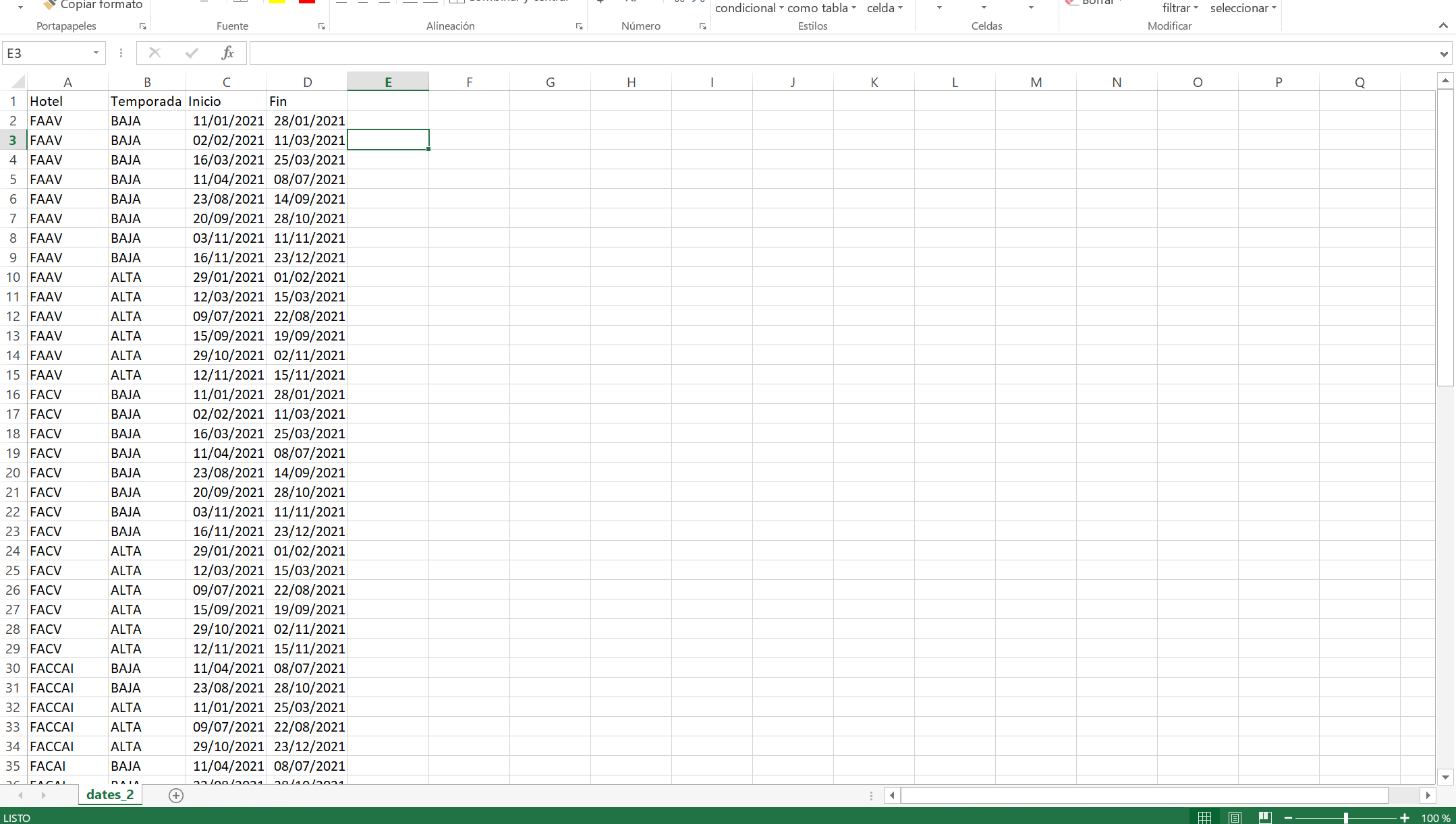Add a new sheet with plus icon

(x=176, y=796)
